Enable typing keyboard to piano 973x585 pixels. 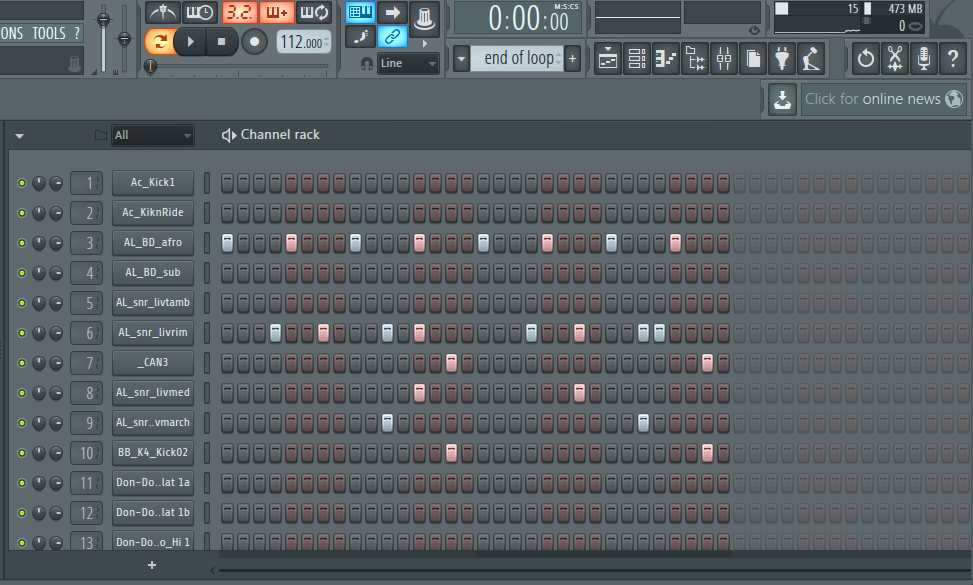coord(359,12)
